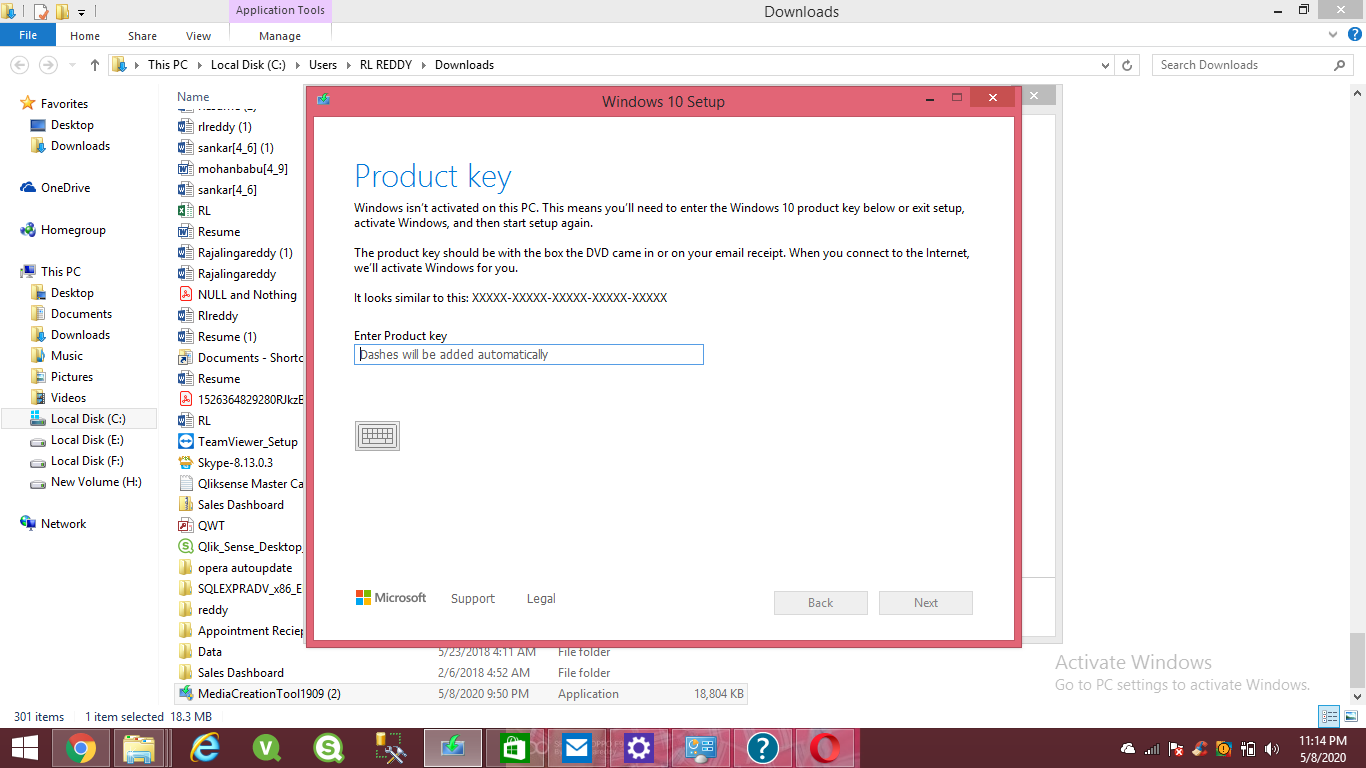Open Windows Store from taskbar
Image resolution: width=1366 pixels, height=768 pixels.
pos(515,748)
